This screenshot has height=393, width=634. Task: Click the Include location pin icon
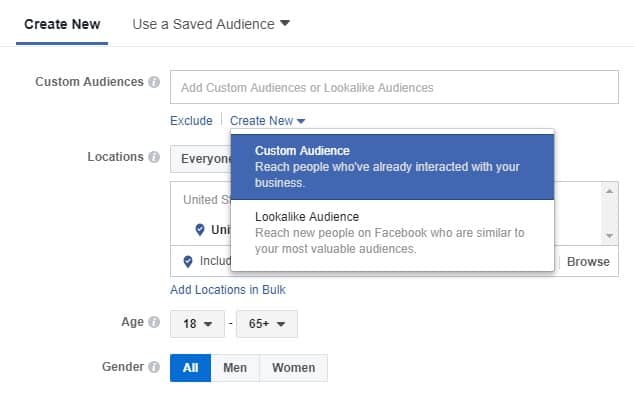coord(188,262)
